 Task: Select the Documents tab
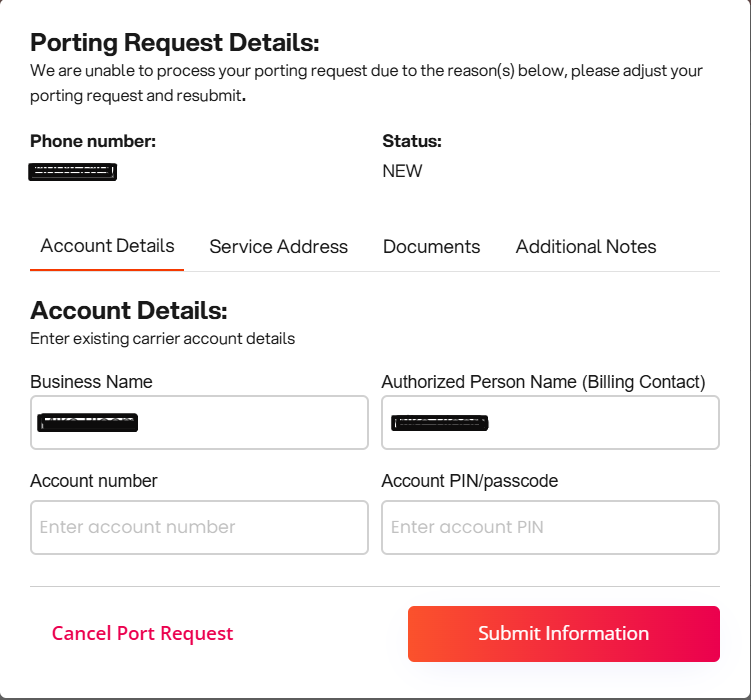pyautogui.click(x=431, y=247)
